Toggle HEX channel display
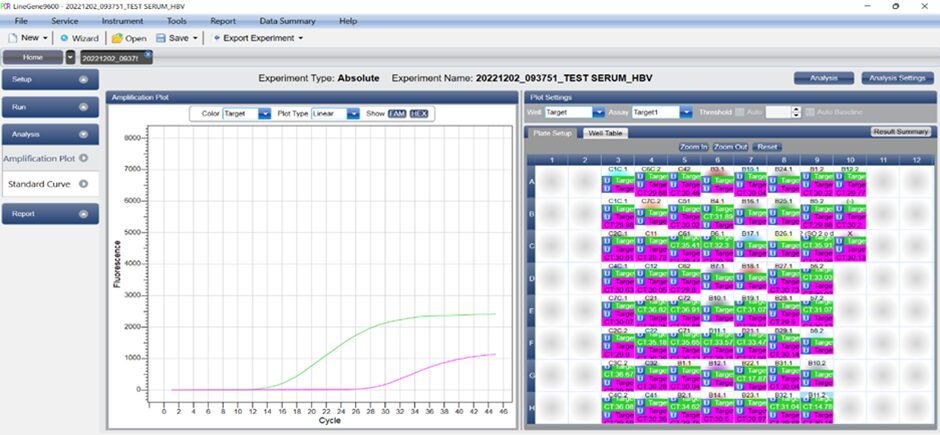The height and width of the screenshot is (435, 940). (418, 114)
